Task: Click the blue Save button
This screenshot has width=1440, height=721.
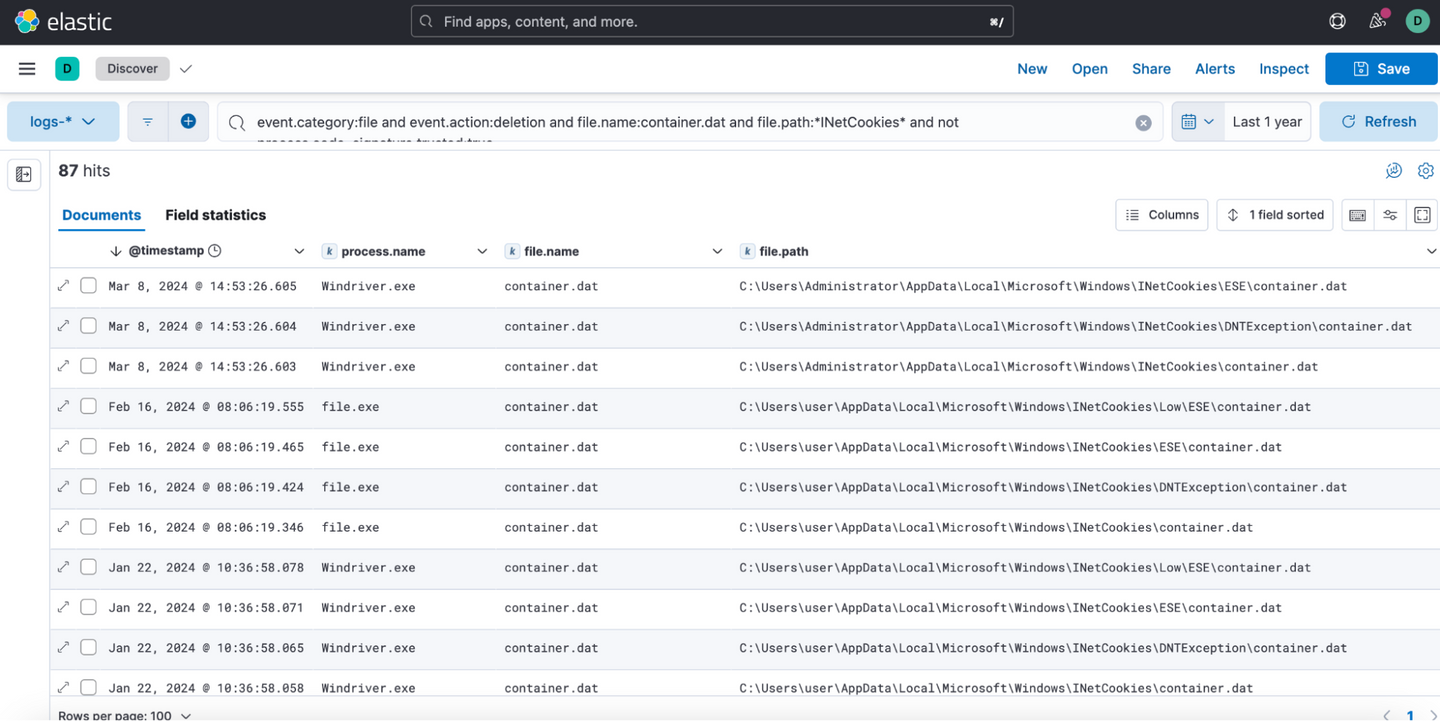Action: tap(1381, 69)
